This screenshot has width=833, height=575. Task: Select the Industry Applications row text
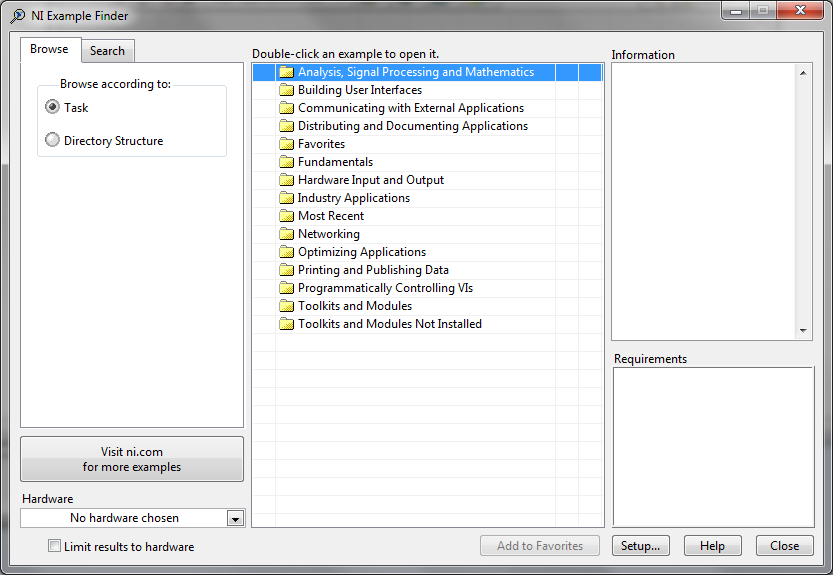(x=354, y=198)
